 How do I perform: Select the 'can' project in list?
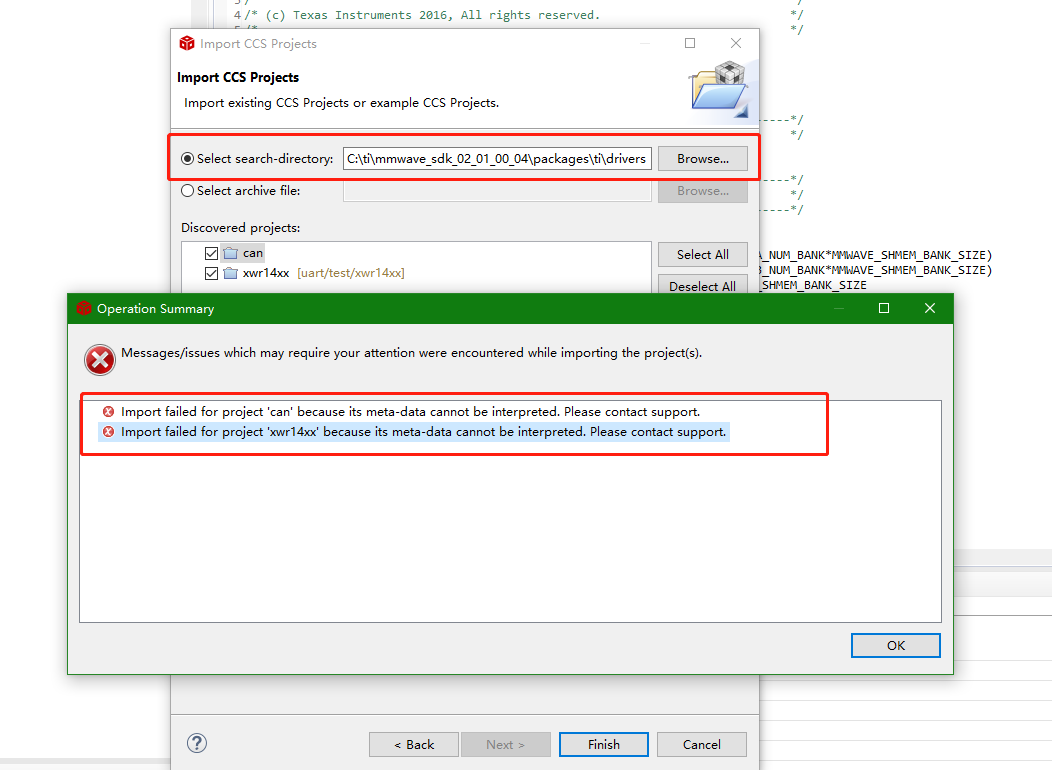[x=253, y=253]
